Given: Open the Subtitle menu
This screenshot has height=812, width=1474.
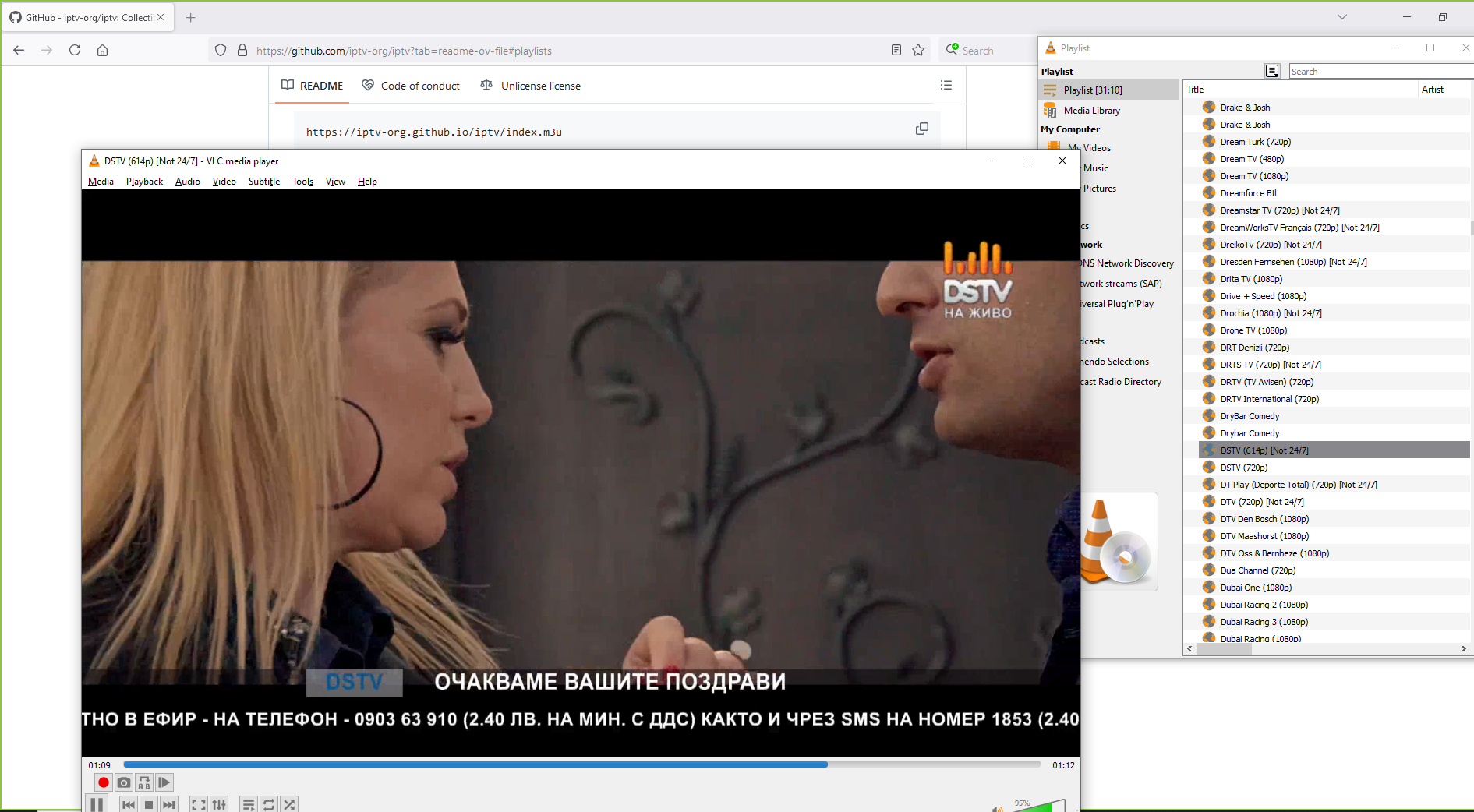Looking at the screenshot, I should click(x=264, y=182).
